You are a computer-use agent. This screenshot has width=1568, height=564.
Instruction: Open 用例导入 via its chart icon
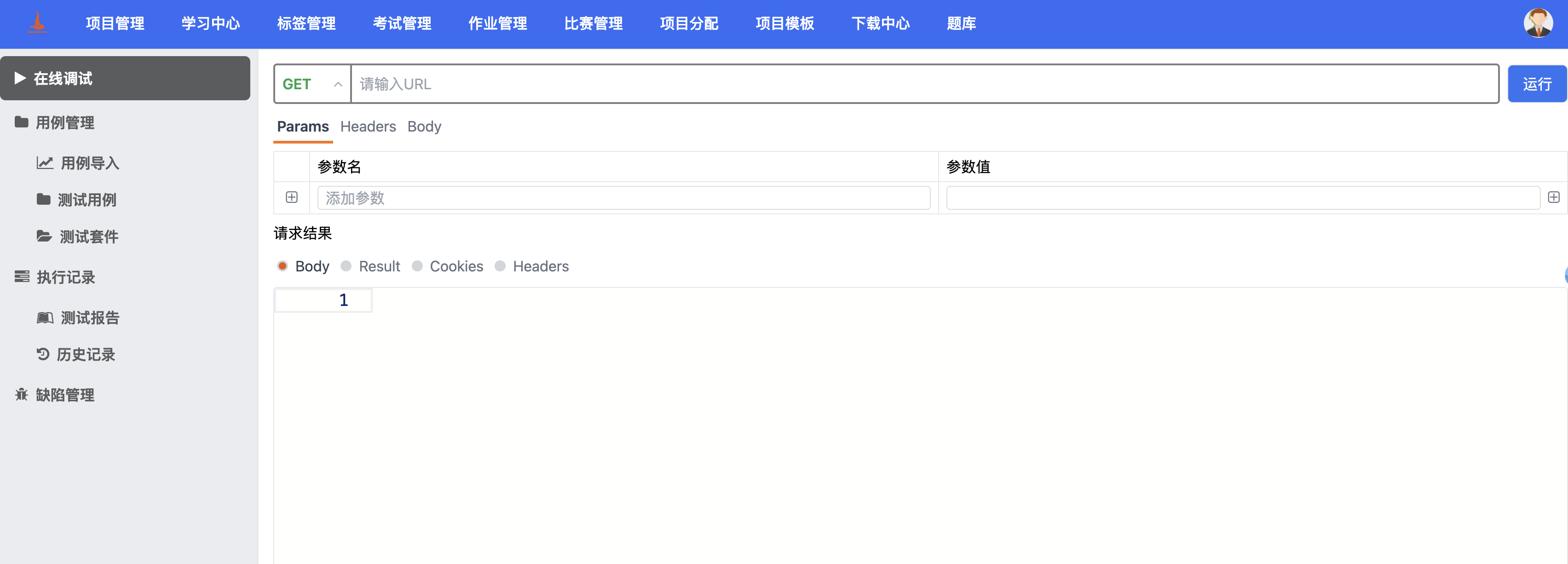click(x=45, y=162)
